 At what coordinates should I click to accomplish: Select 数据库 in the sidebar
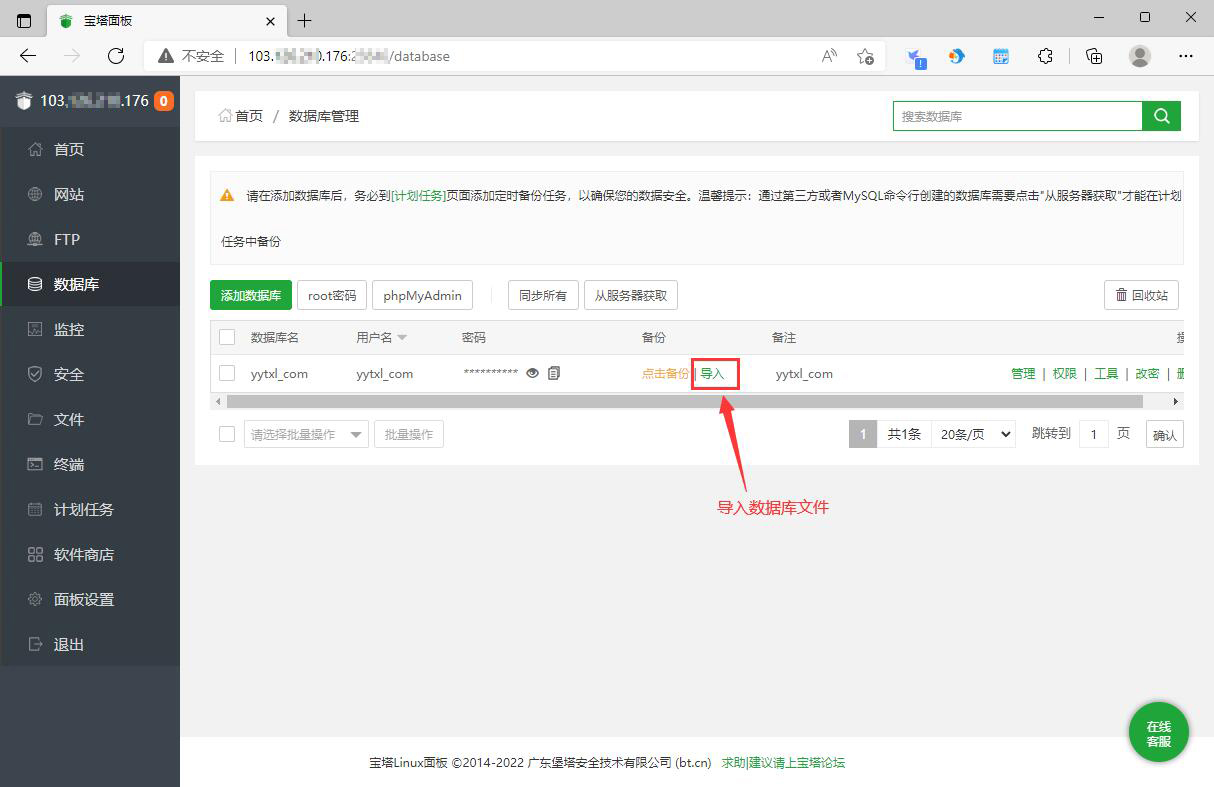click(x=90, y=284)
